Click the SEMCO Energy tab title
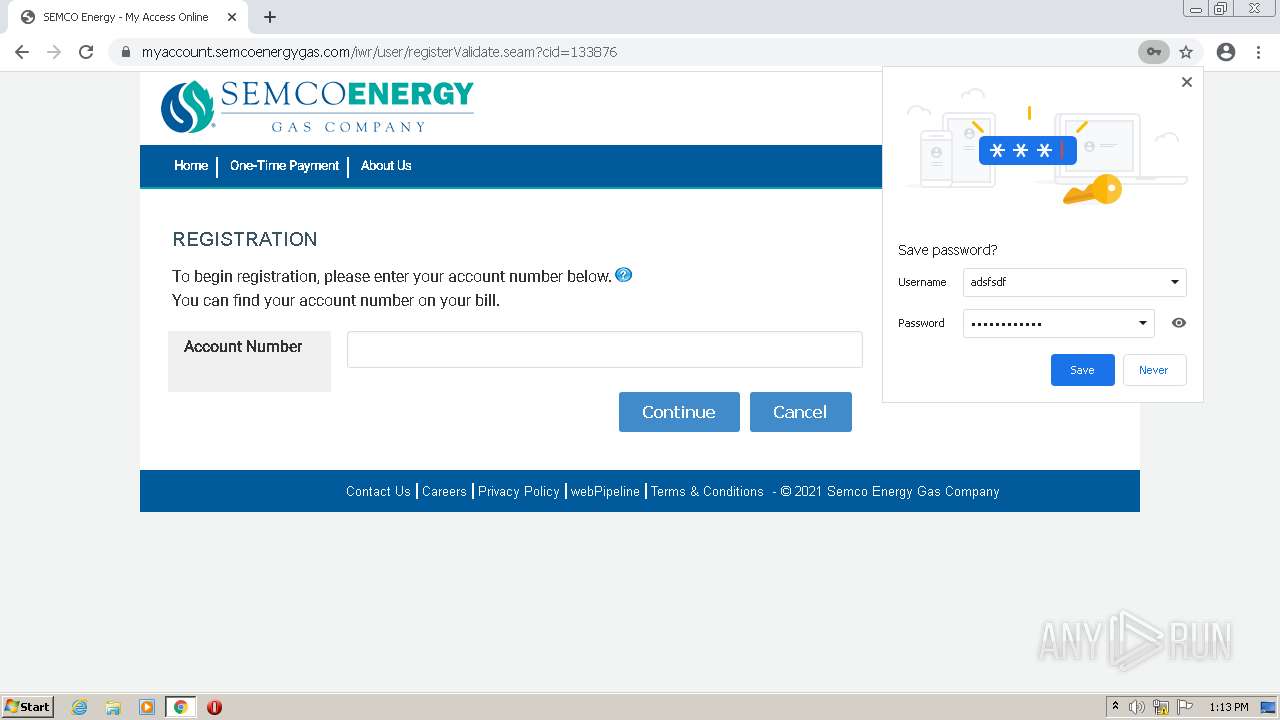Viewport: 1280px width, 720px height. [126, 17]
